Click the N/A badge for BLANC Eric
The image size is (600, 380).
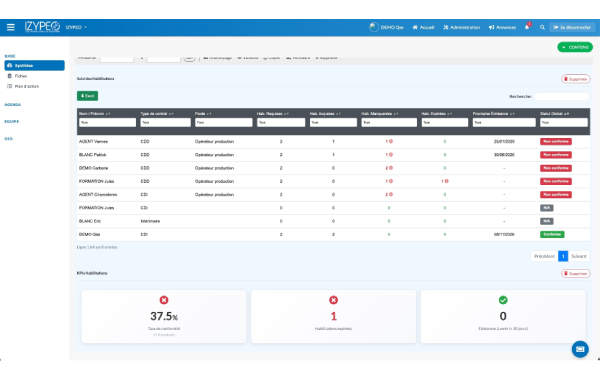click(x=546, y=221)
